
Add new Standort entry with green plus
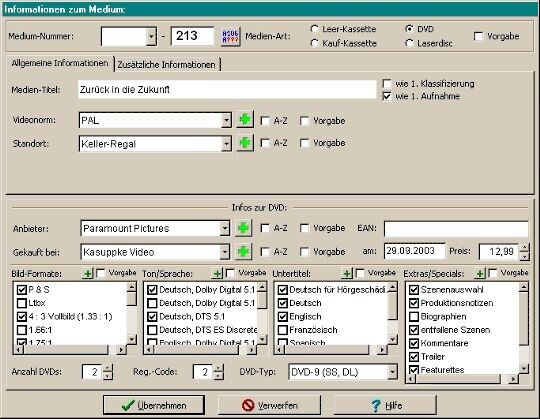245,143
